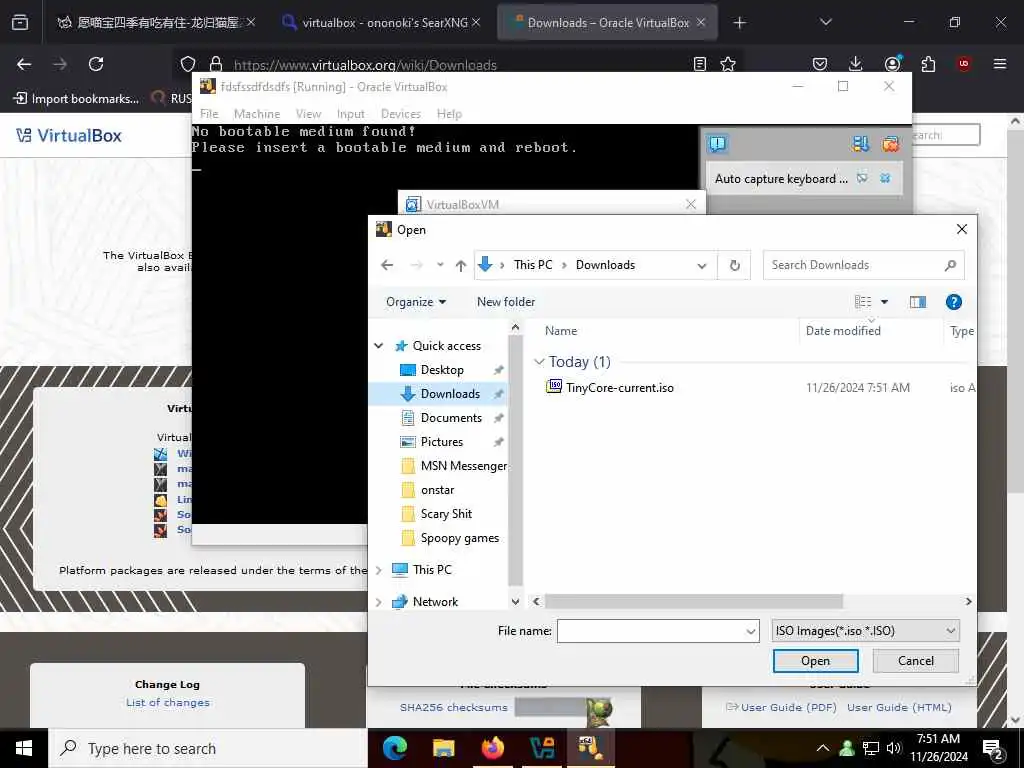Open the SHA256 checksums link
The width and height of the screenshot is (1024, 768).
453,707
